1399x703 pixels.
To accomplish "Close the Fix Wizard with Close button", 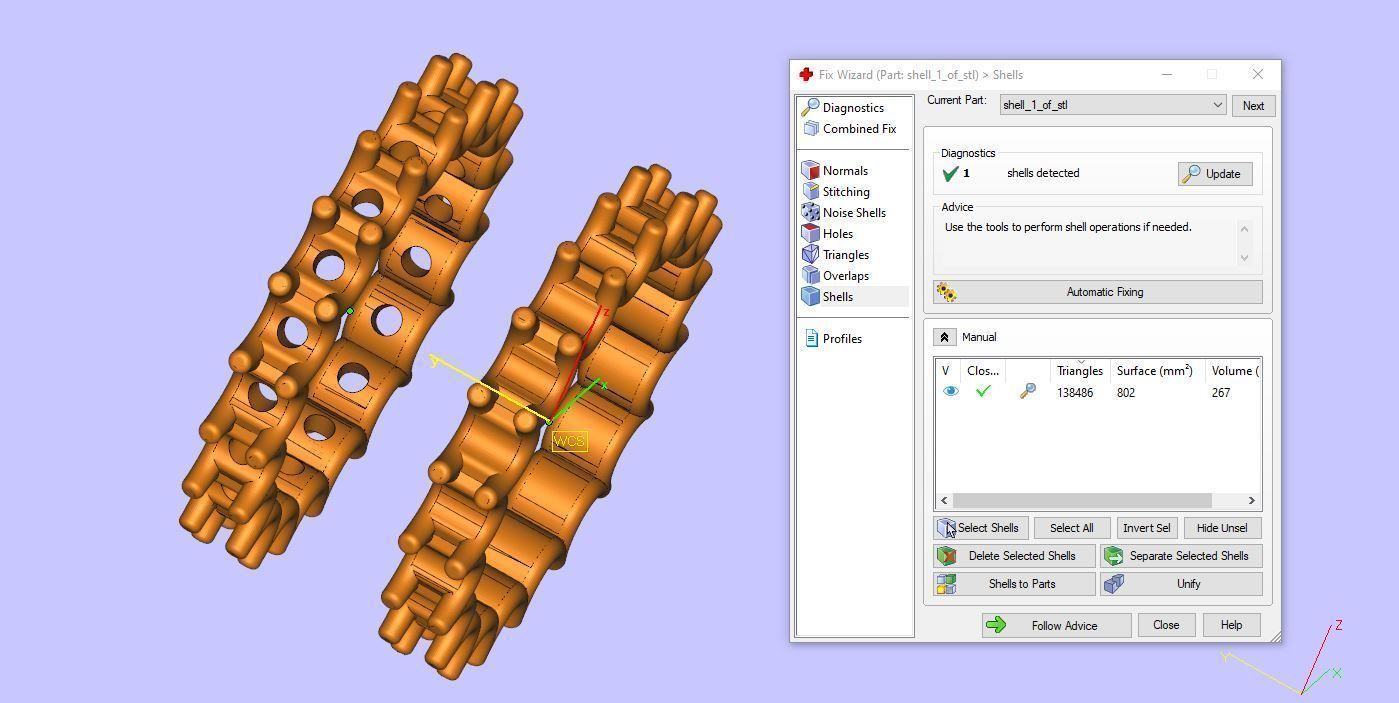I will tap(1166, 625).
